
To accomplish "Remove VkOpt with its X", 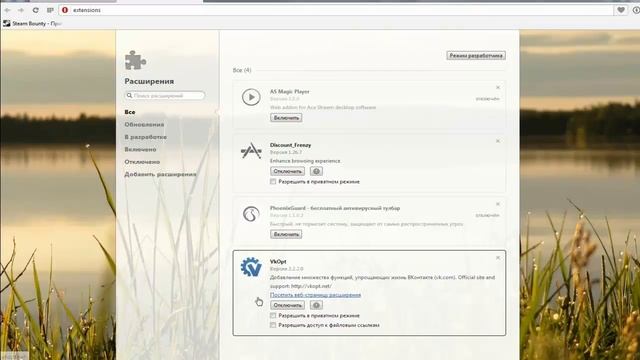I will pyautogui.click(x=498, y=258).
